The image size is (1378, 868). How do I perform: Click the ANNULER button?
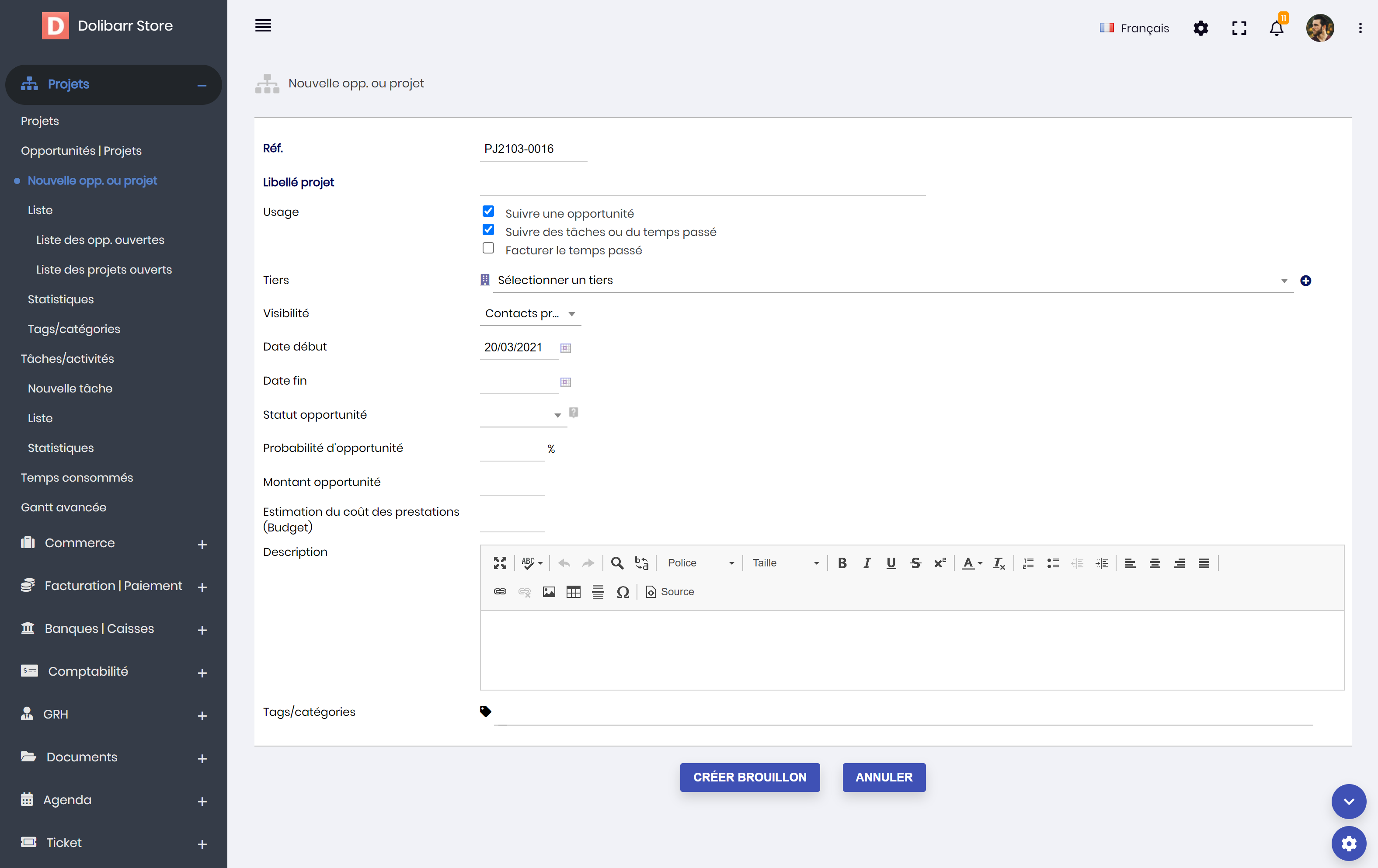(x=884, y=777)
